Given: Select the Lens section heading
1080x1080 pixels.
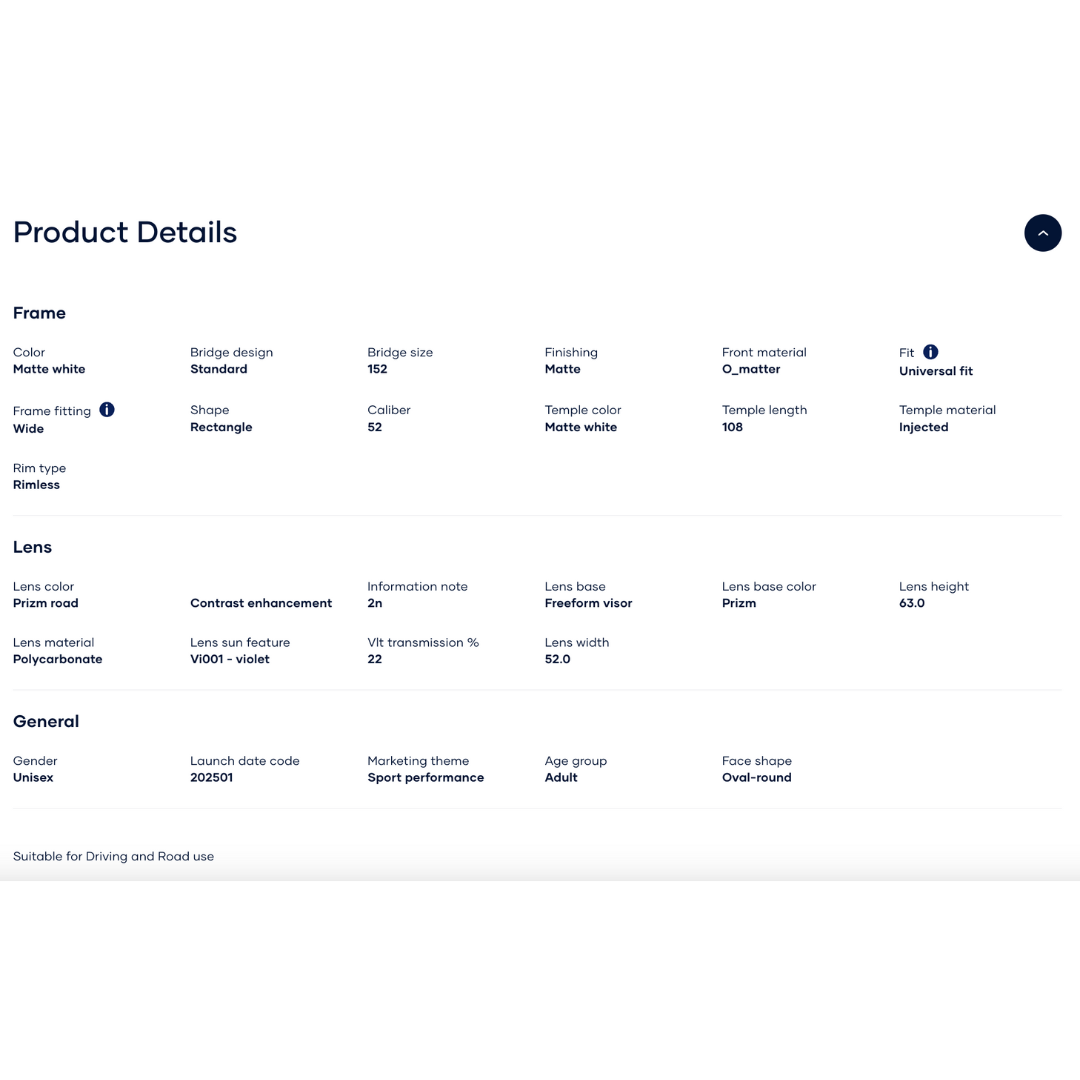Looking at the screenshot, I should pyautogui.click(x=32, y=547).
